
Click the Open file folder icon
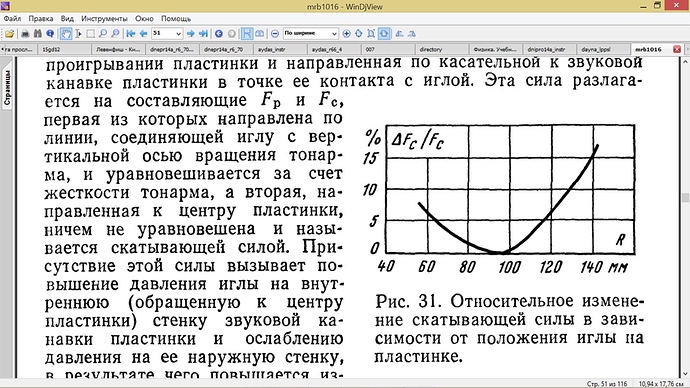(x=9, y=33)
